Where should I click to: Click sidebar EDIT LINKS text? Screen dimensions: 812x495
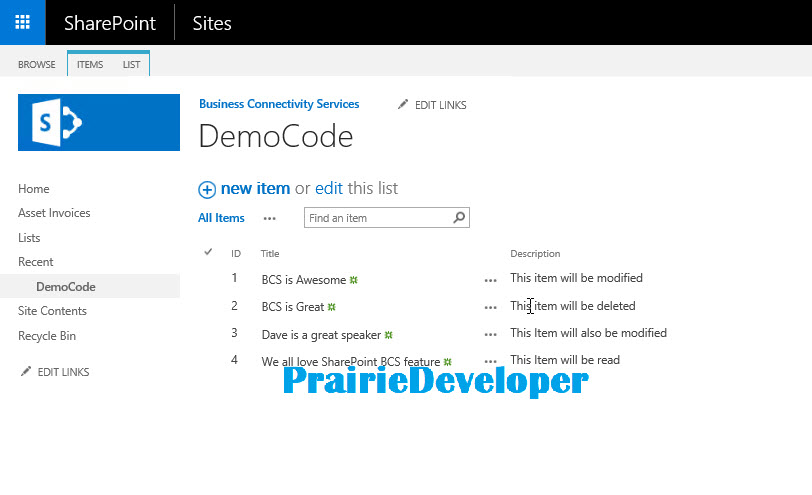(x=63, y=372)
